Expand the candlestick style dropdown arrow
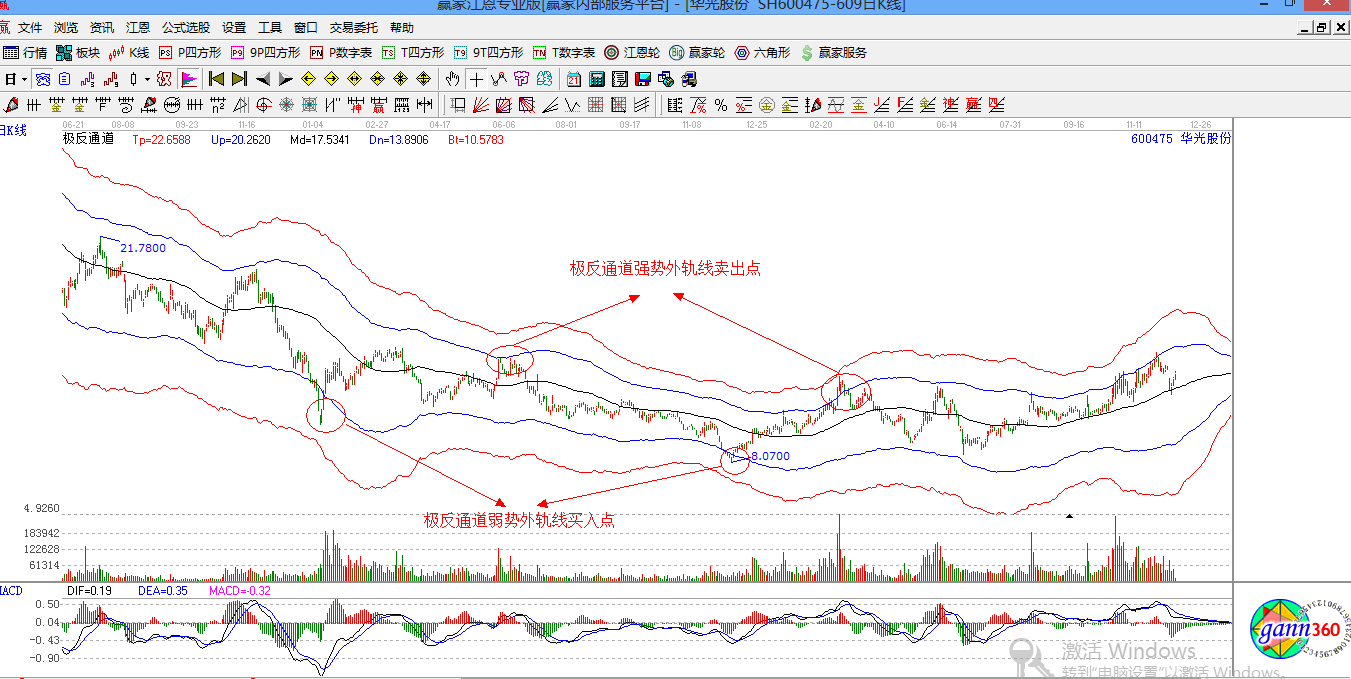This screenshot has height=679, width=1351. (x=147, y=79)
